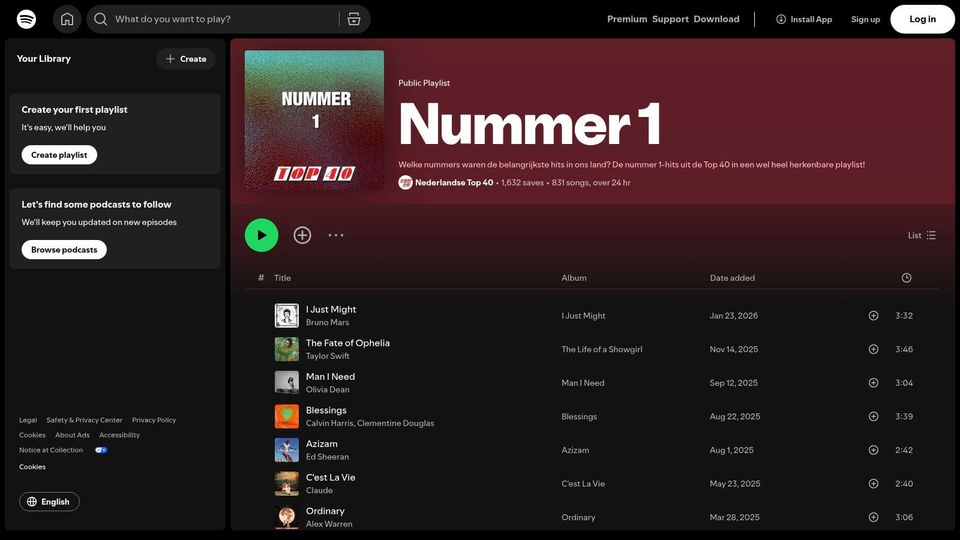Sort by the Date added column header

[x=732, y=278]
